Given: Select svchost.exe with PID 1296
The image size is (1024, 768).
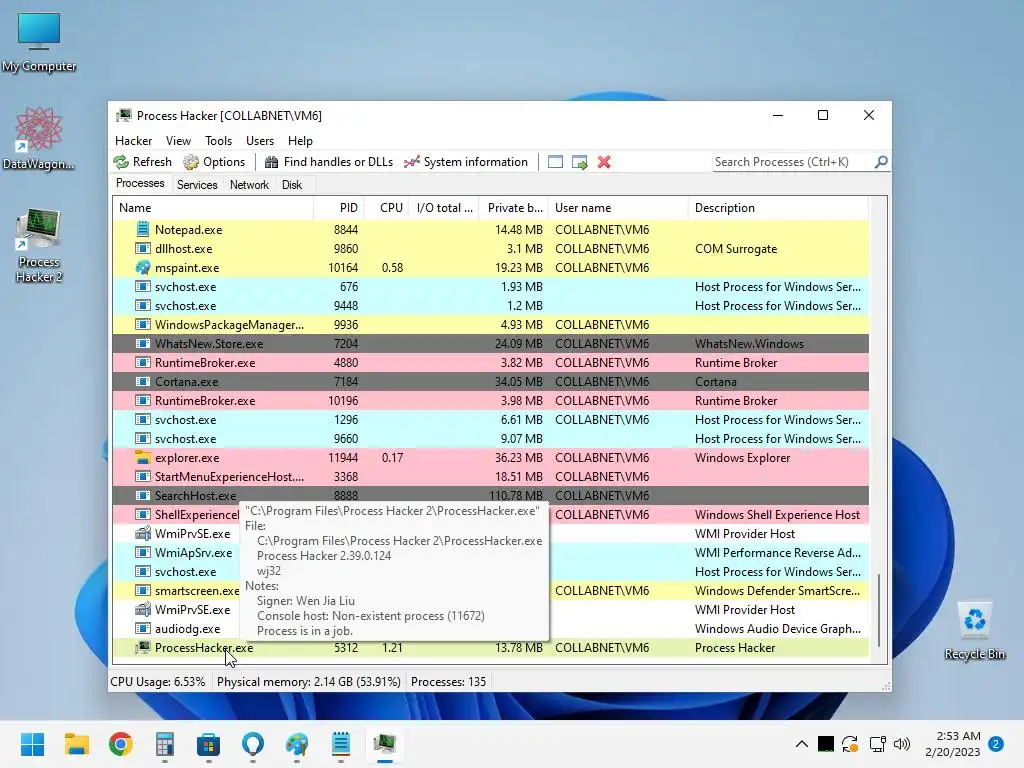Looking at the screenshot, I should point(490,419).
